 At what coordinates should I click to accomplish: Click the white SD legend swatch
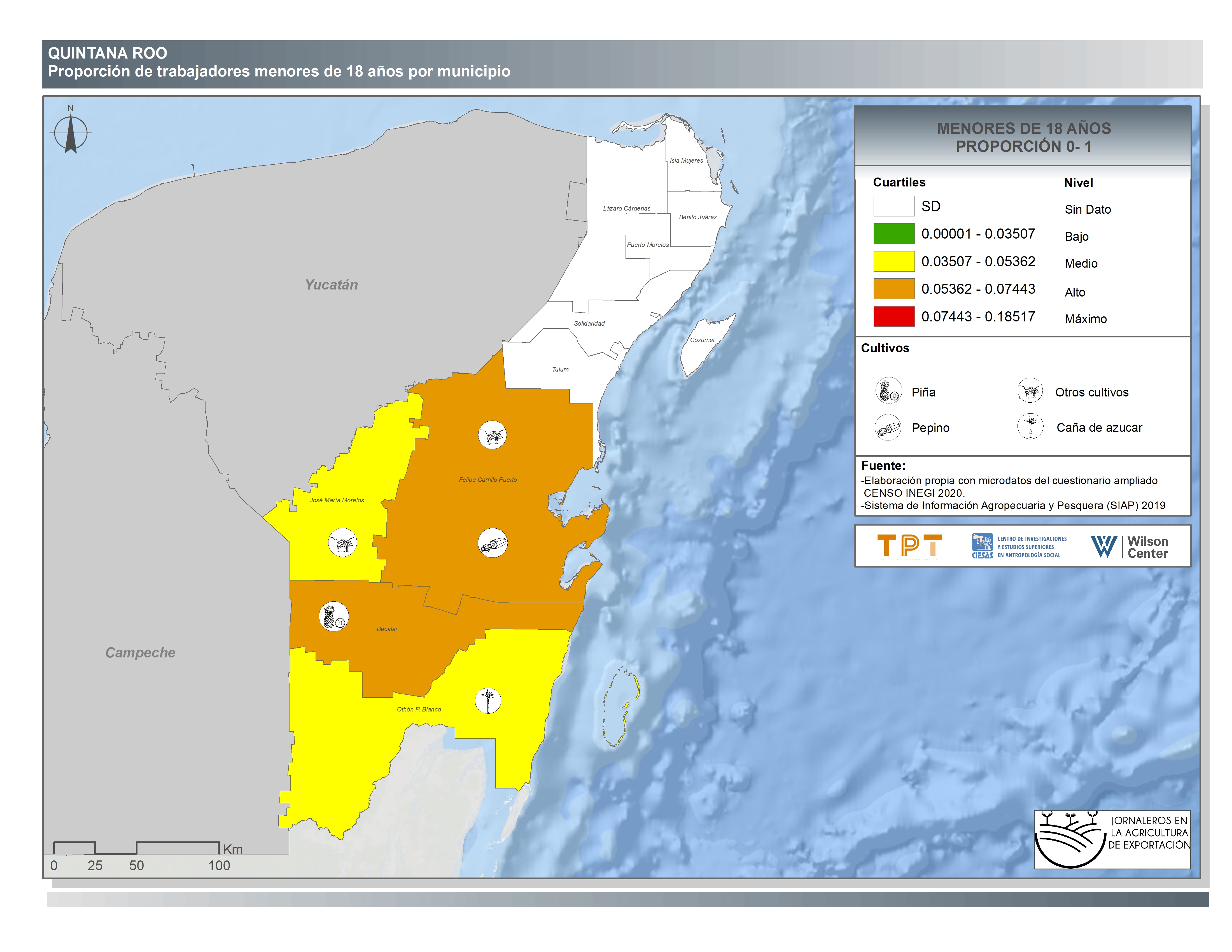893,206
